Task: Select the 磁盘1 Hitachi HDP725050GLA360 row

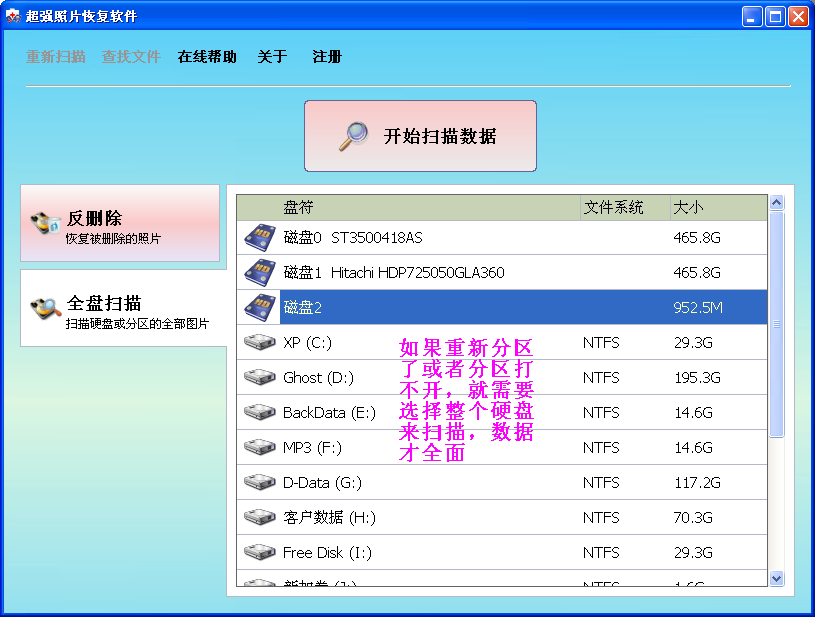Action: pos(502,272)
